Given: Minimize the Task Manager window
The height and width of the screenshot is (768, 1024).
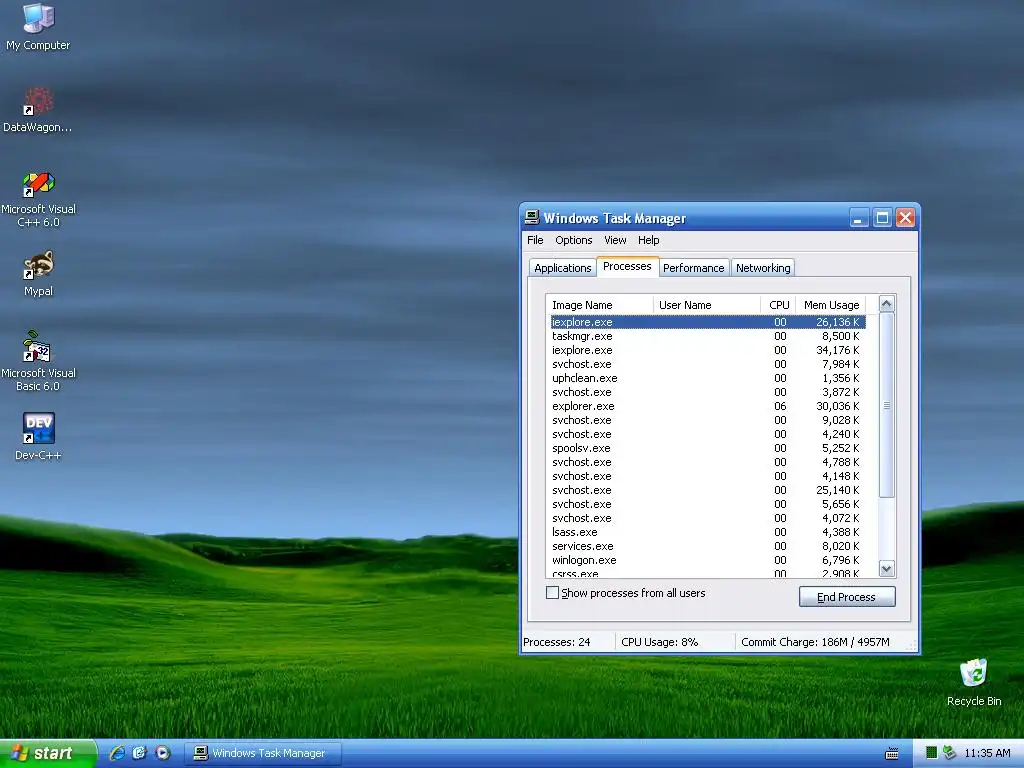Looking at the screenshot, I should (859, 217).
